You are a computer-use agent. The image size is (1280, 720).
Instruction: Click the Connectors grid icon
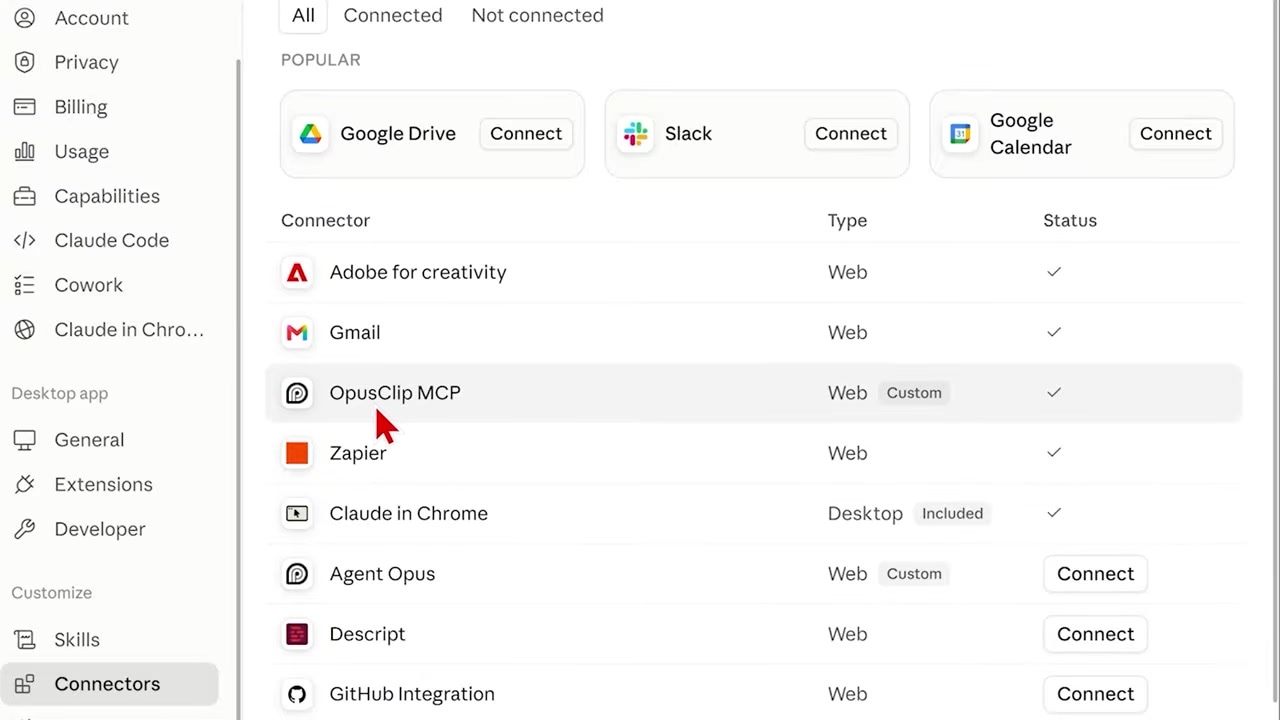pos(24,684)
